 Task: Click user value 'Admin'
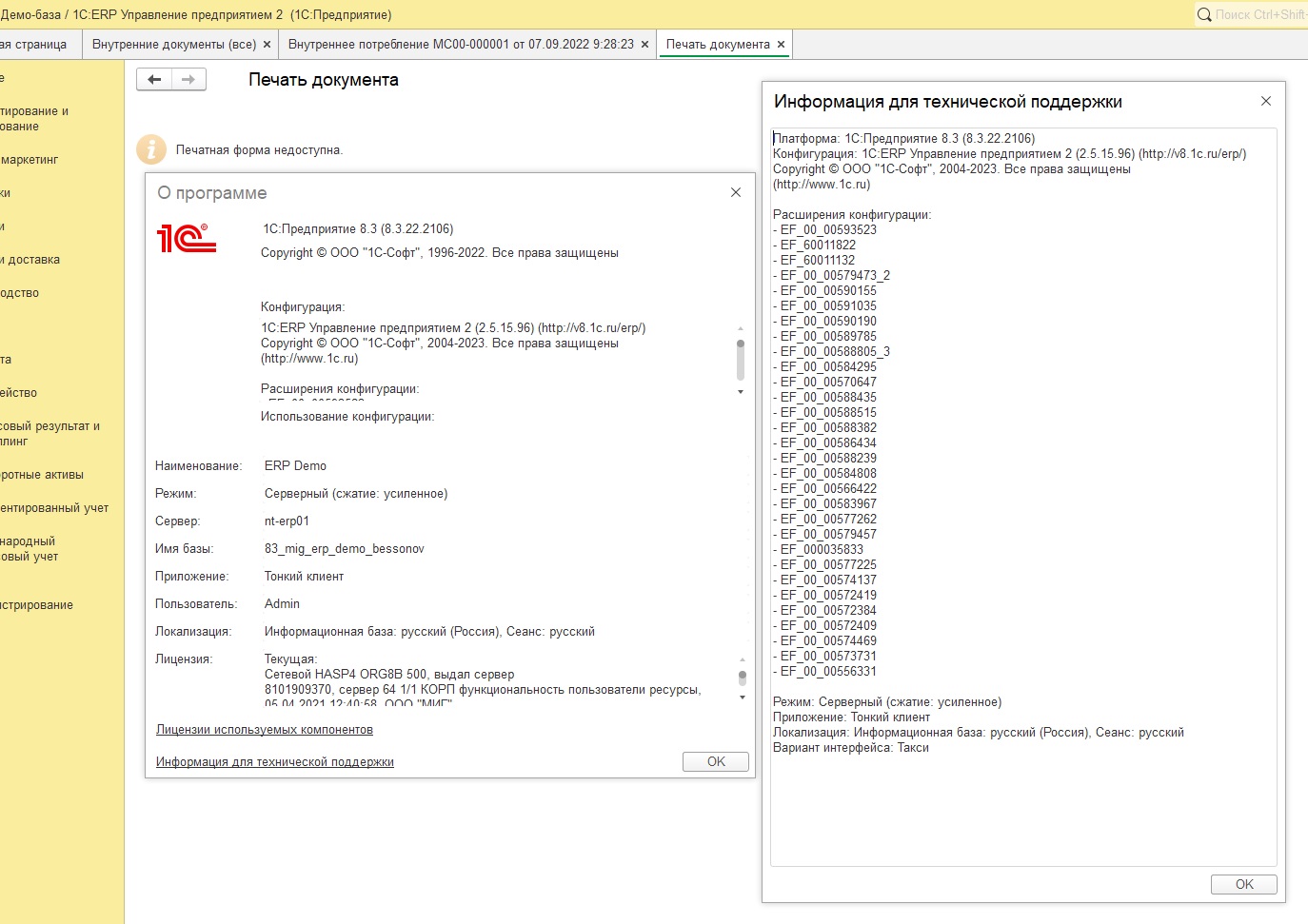282,604
